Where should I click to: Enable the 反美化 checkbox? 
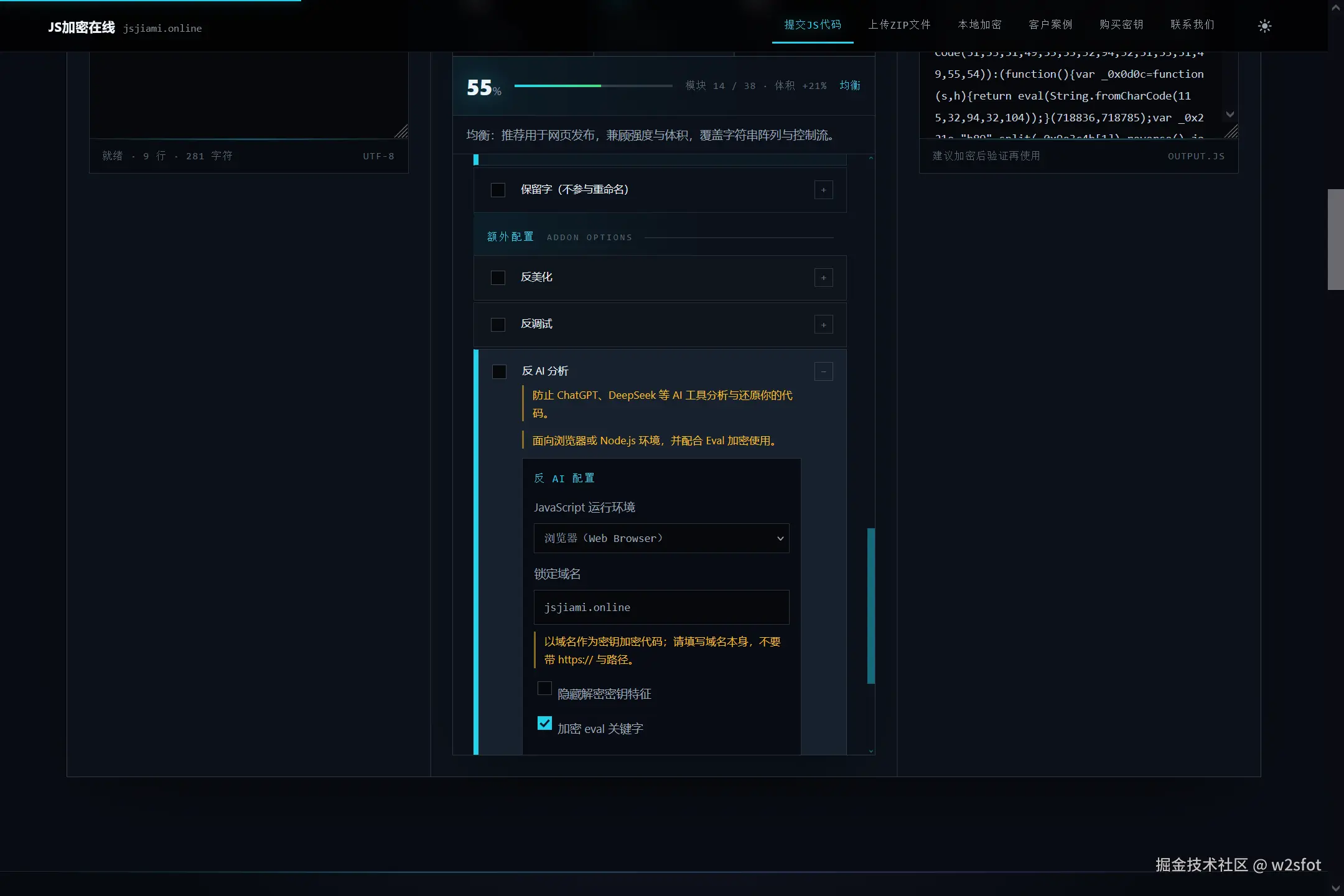[498, 278]
